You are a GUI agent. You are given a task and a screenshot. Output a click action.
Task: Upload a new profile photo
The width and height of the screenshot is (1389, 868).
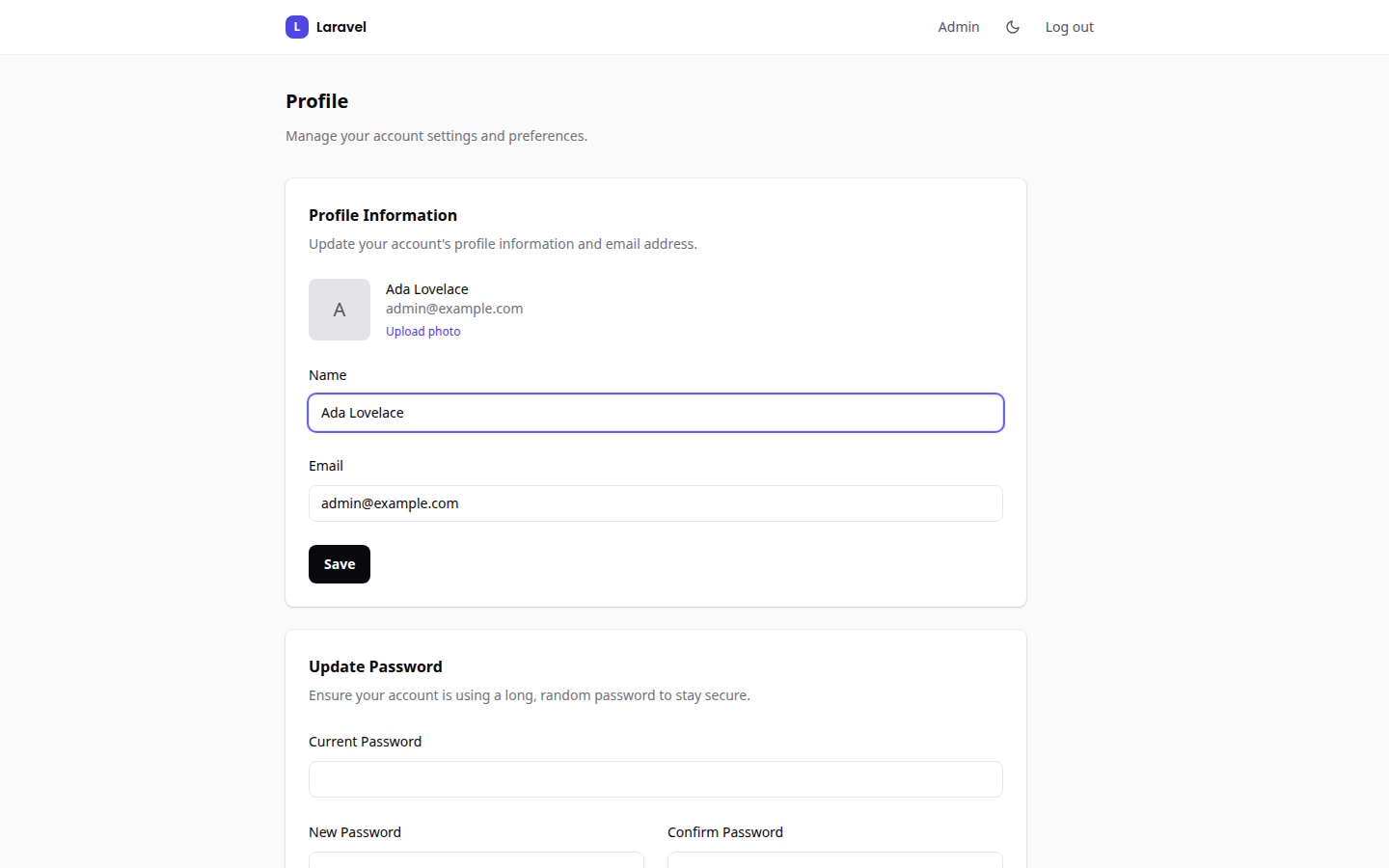[423, 331]
